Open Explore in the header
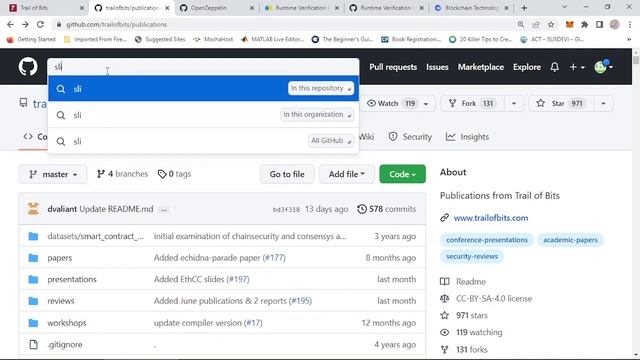This screenshot has height=360, width=640. point(527,67)
